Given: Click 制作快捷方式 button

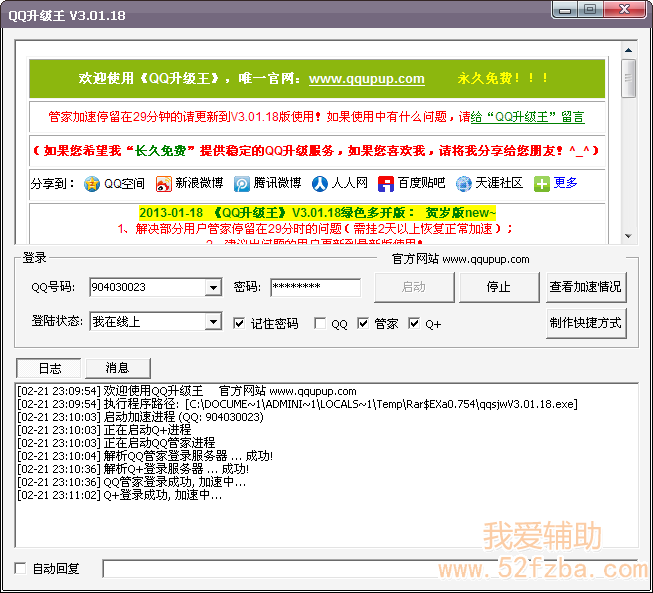Looking at the screenshot, I should pos(586,323).
